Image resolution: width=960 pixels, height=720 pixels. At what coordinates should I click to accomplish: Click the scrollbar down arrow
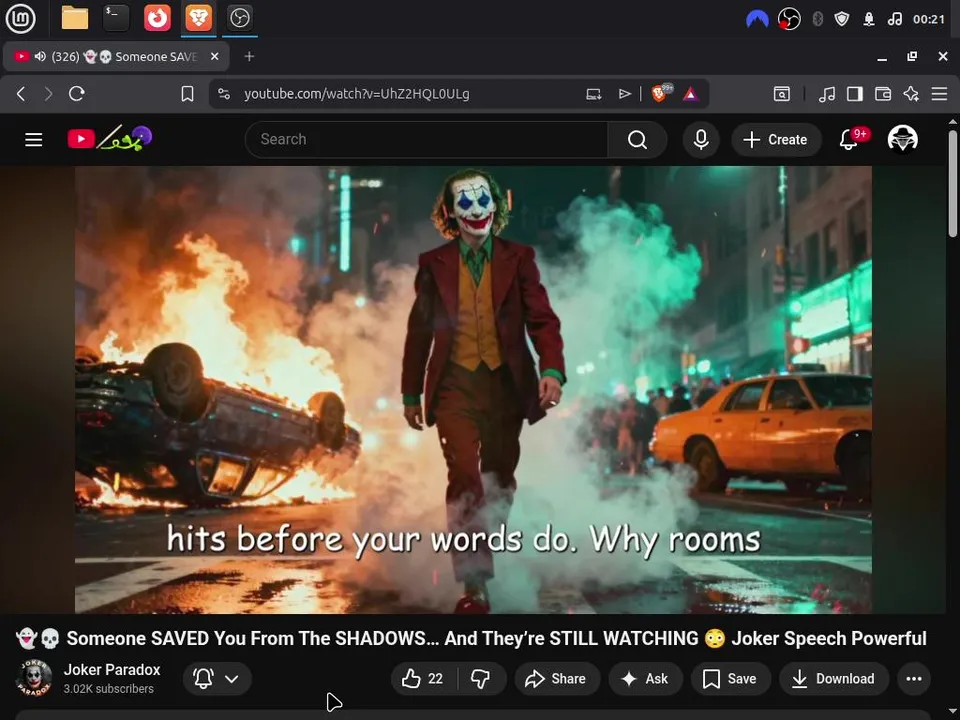(953, 712)
